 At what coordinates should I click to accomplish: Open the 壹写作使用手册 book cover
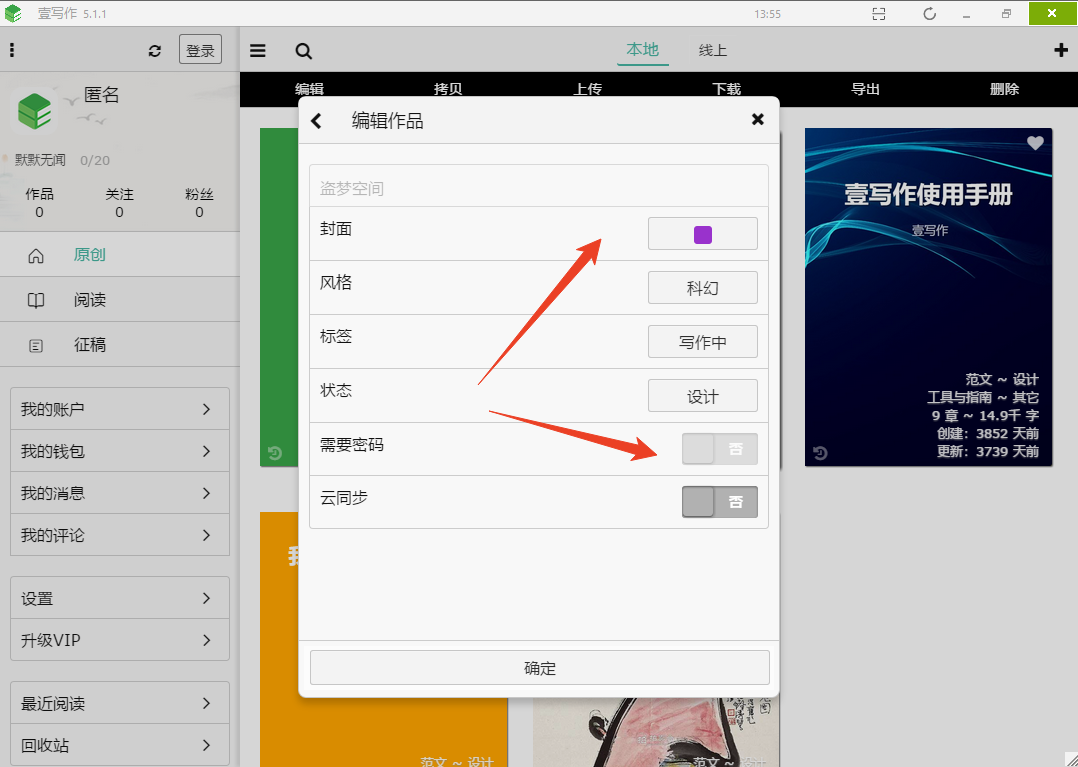tap(928, 297)
